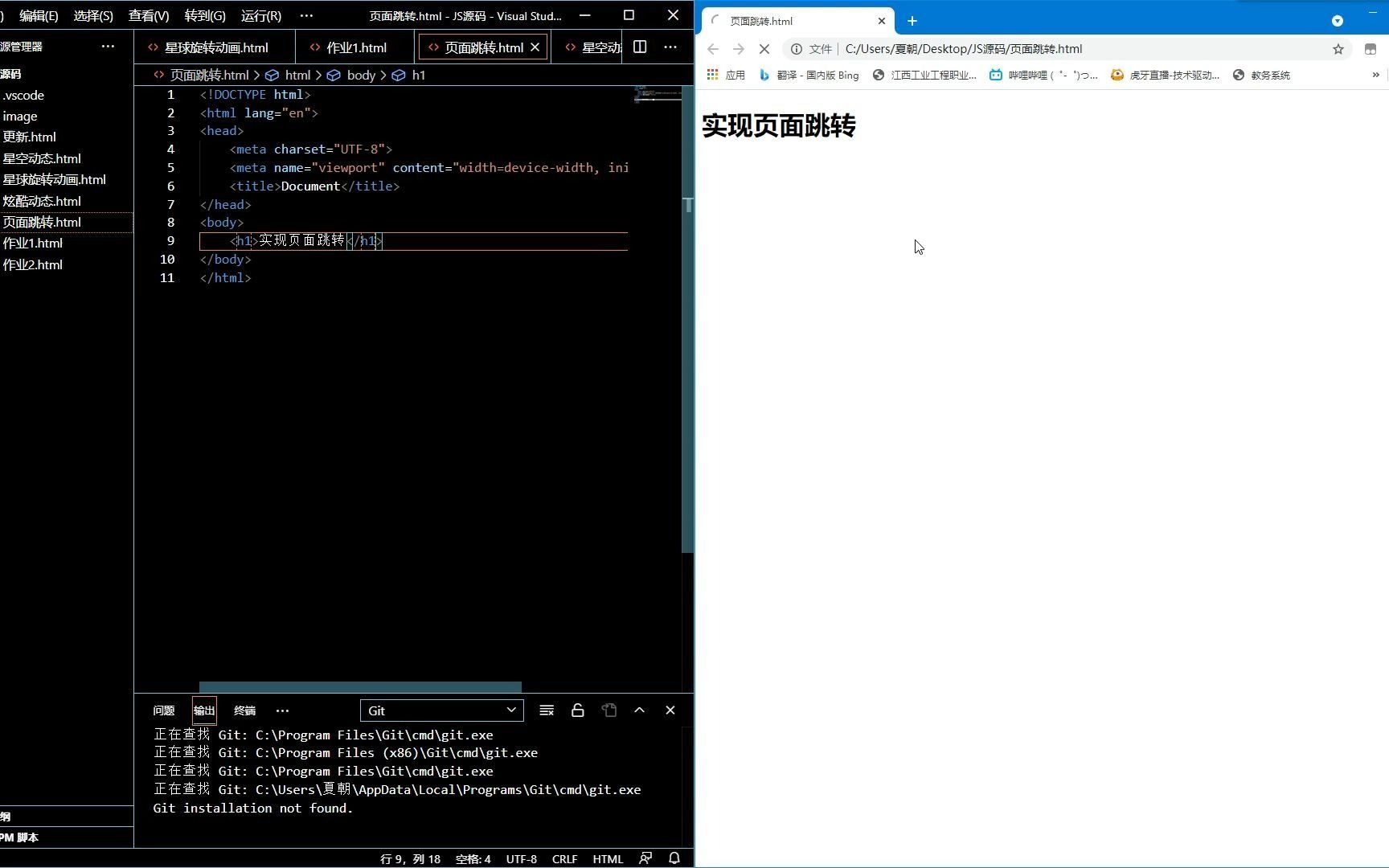Show hidden bookmarks chevron
Image resolution: width=1389 pixels, height=868 pixels.
[1375, 75]
